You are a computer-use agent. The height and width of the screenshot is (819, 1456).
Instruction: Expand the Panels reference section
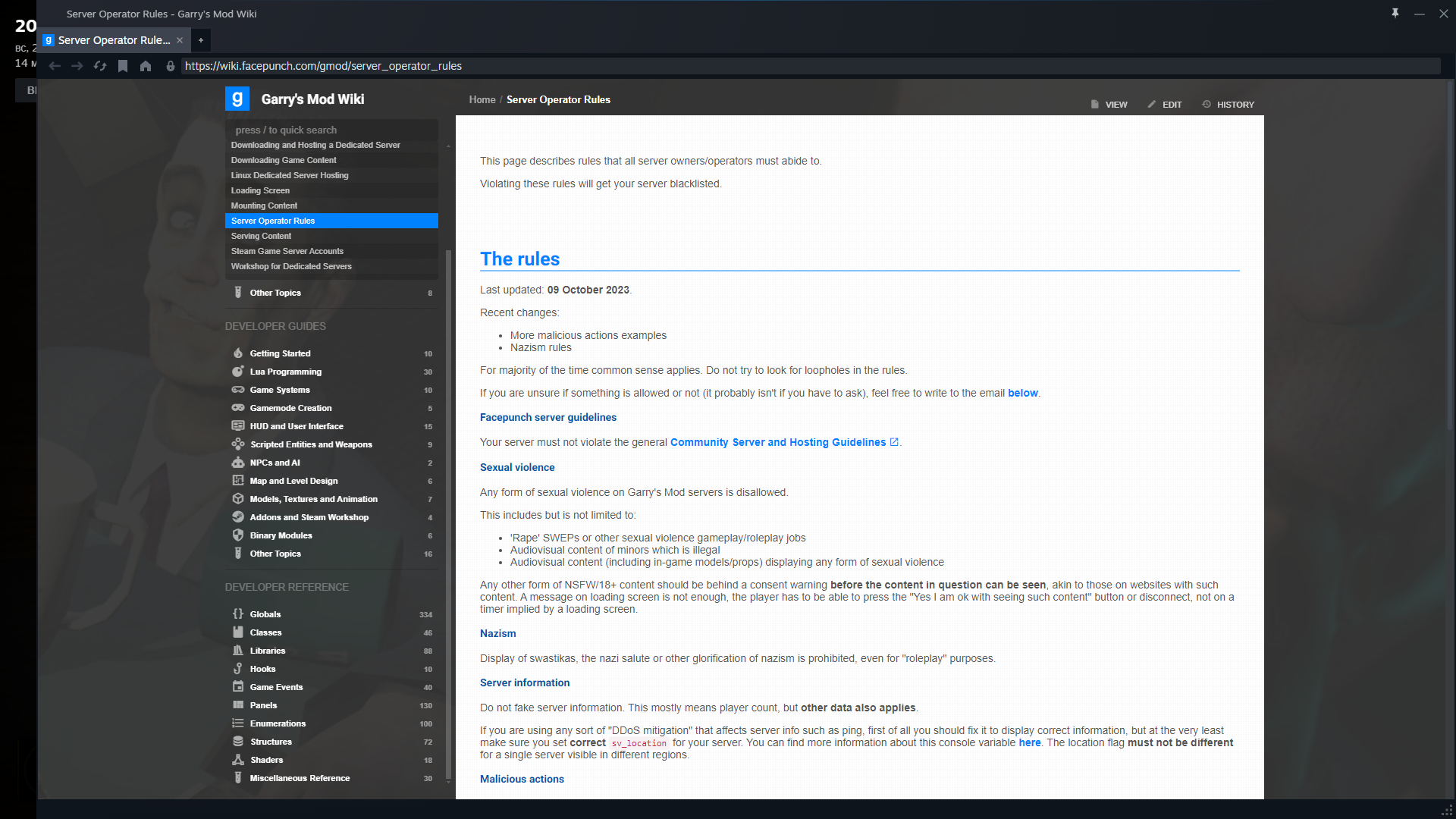coord(331,705)
